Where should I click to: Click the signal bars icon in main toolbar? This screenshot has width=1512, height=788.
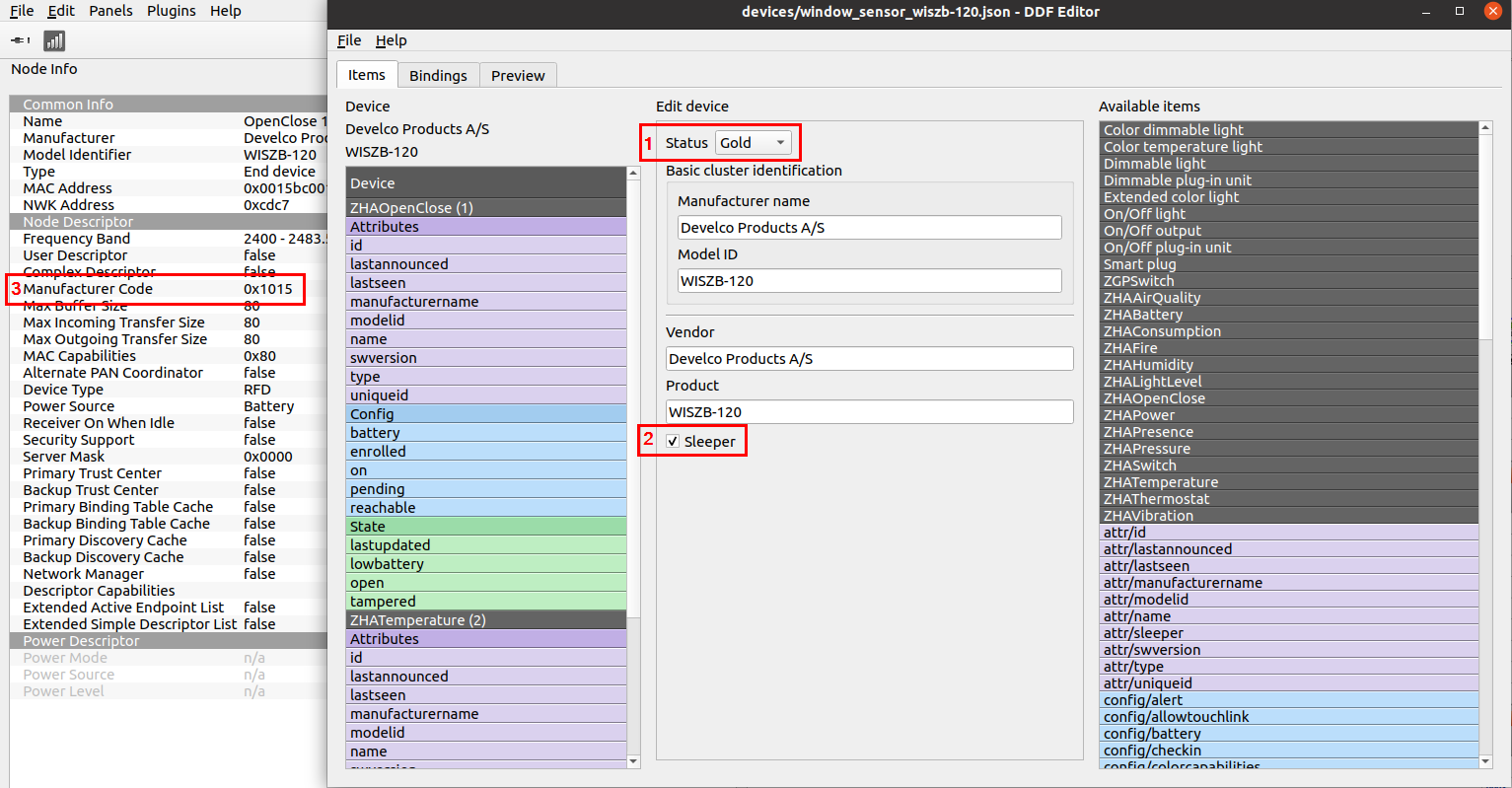click(x=54, y=40)
